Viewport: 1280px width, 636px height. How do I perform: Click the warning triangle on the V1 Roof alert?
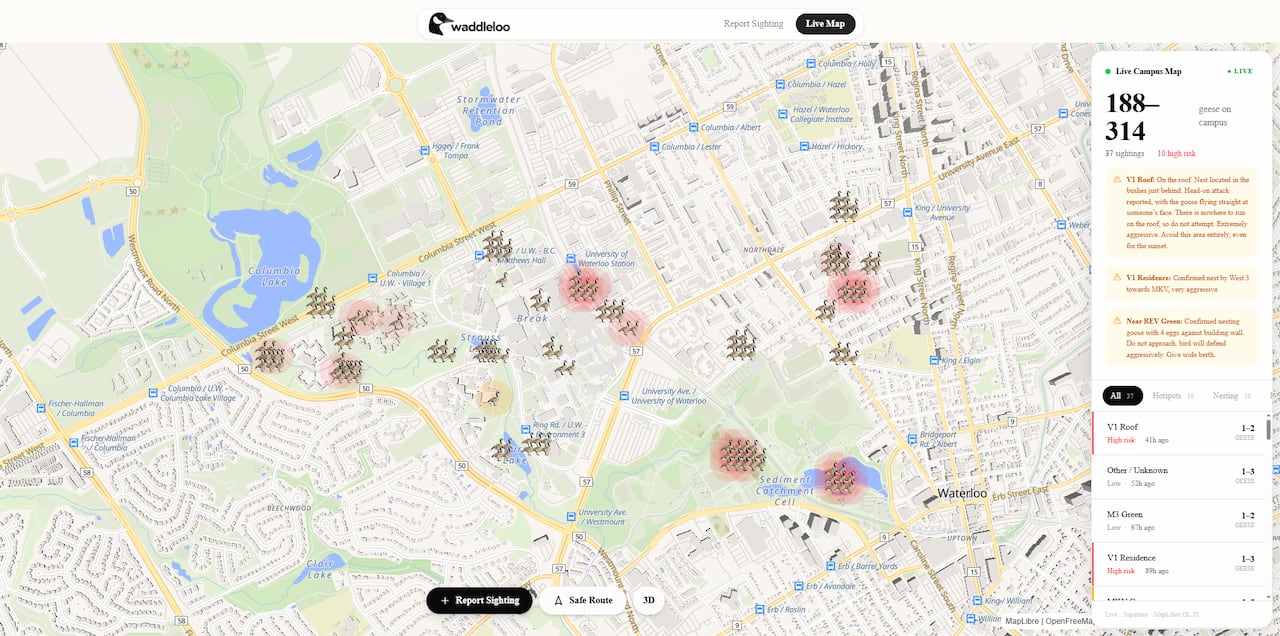click(x=1117, y=179)
